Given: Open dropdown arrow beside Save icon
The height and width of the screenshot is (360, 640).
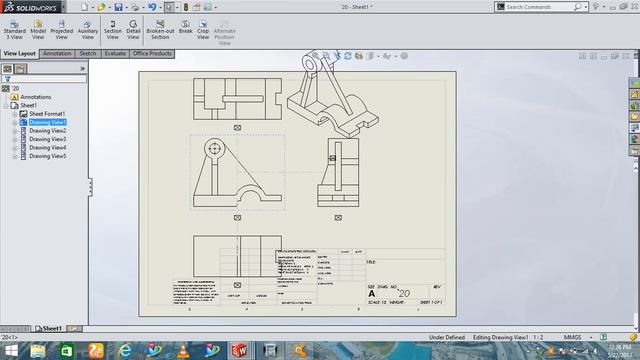Looking at the screenshot, I should click(x=127, y=7).
